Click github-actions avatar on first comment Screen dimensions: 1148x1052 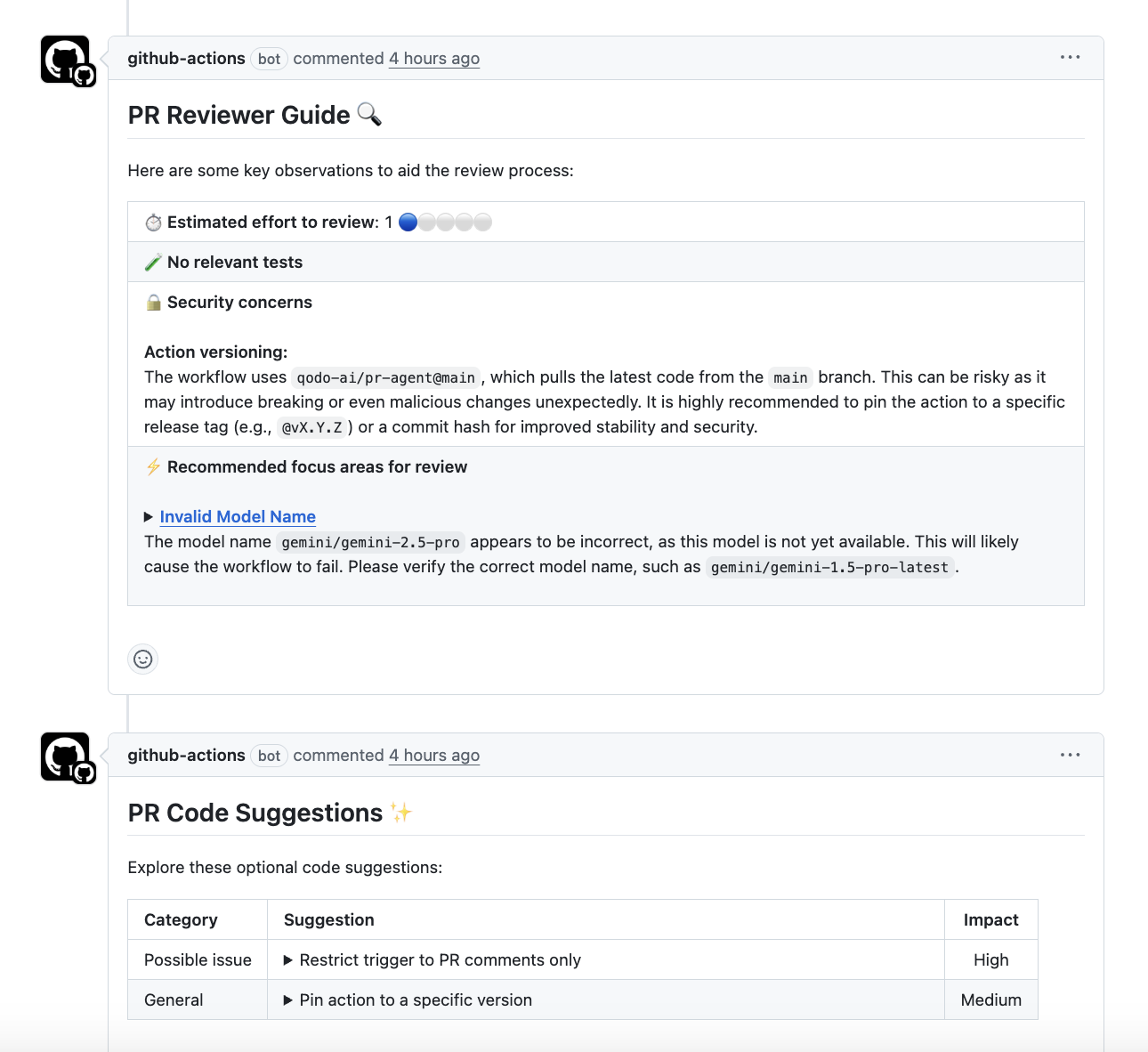(66, 60)
